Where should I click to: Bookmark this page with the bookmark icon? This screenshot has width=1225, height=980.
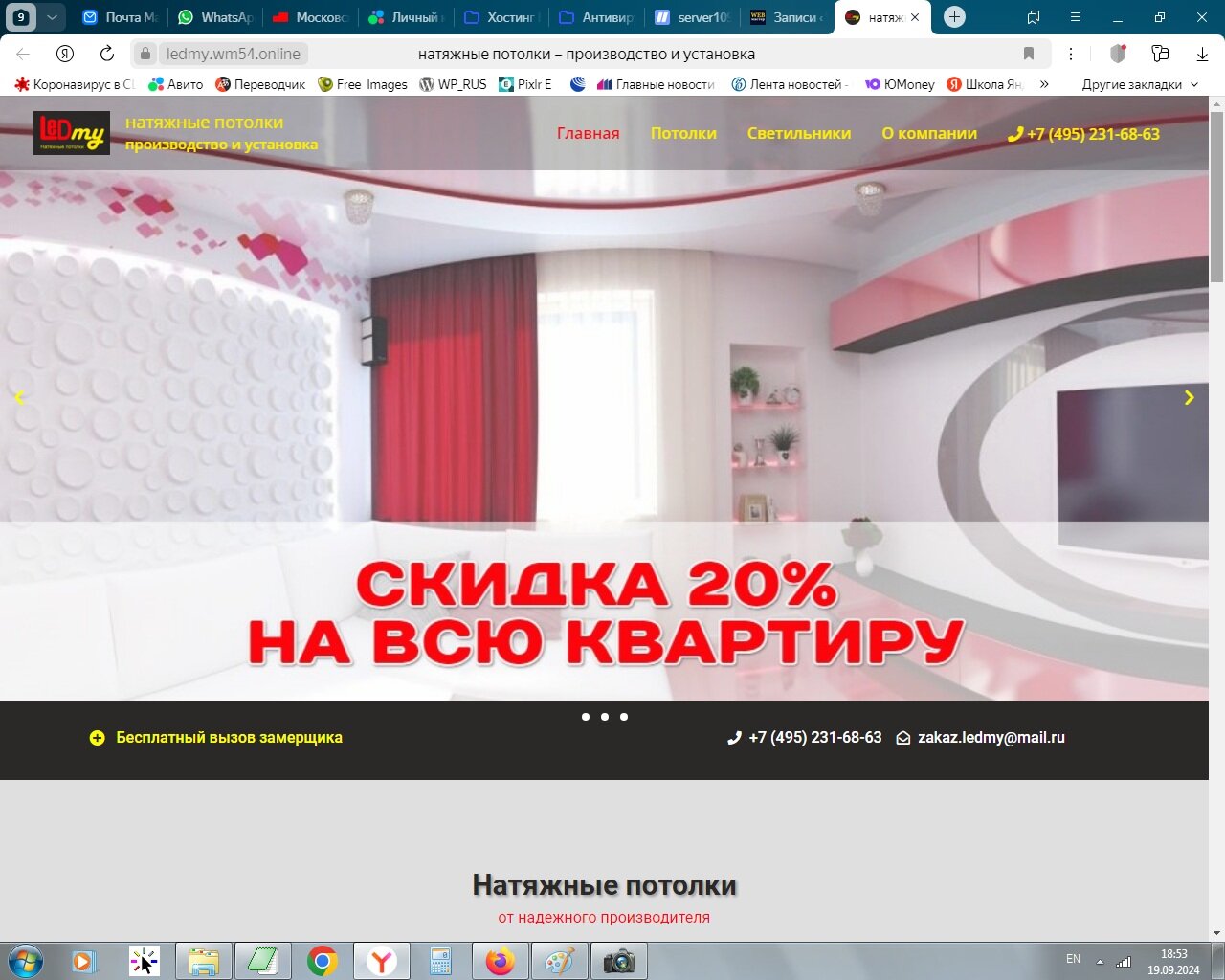[x=1029, y=54]
